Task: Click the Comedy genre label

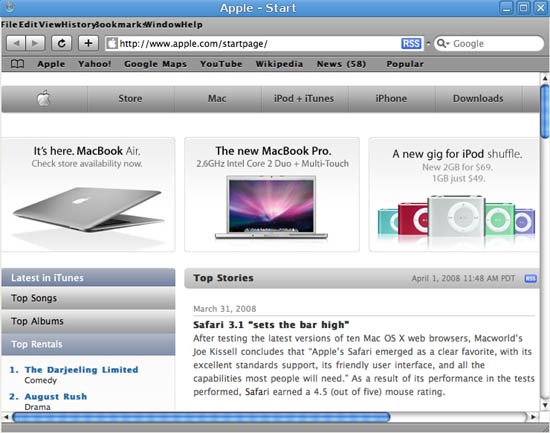Action: pyautogui.click(x=41, y=380)
